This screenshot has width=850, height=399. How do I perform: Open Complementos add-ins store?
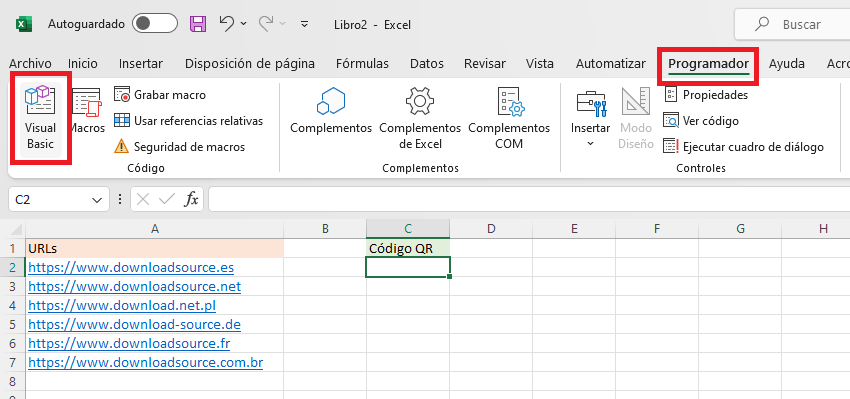[x=331, y=112]
